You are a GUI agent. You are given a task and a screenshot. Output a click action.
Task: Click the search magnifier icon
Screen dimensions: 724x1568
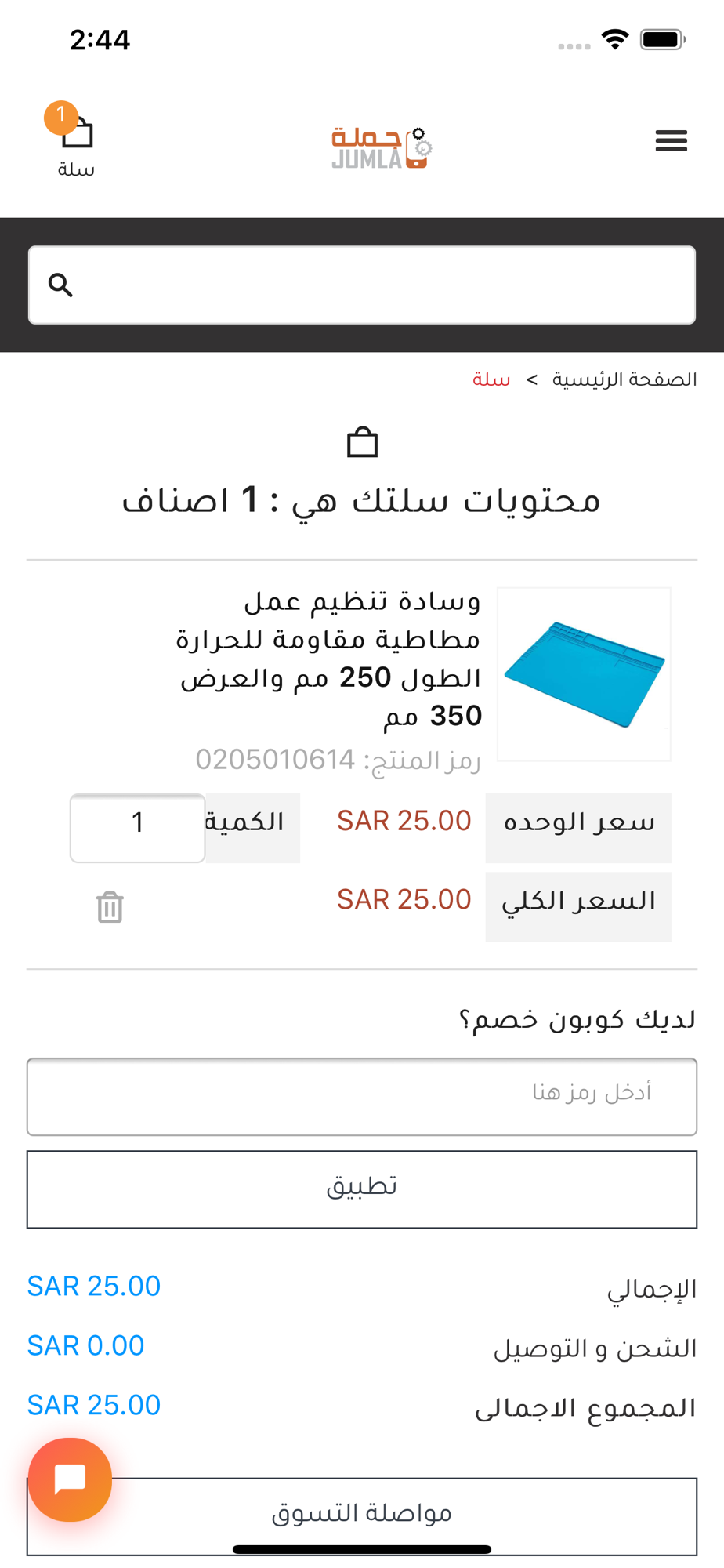coord(60,285)
